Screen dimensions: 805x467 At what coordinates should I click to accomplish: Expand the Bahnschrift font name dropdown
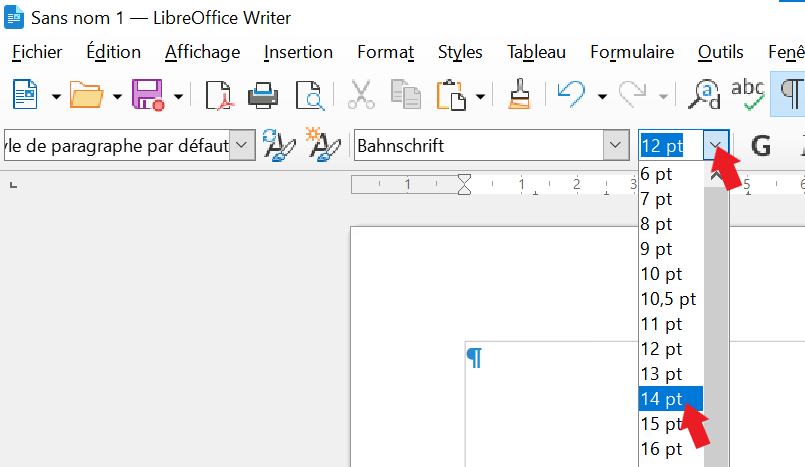point(615,146)
